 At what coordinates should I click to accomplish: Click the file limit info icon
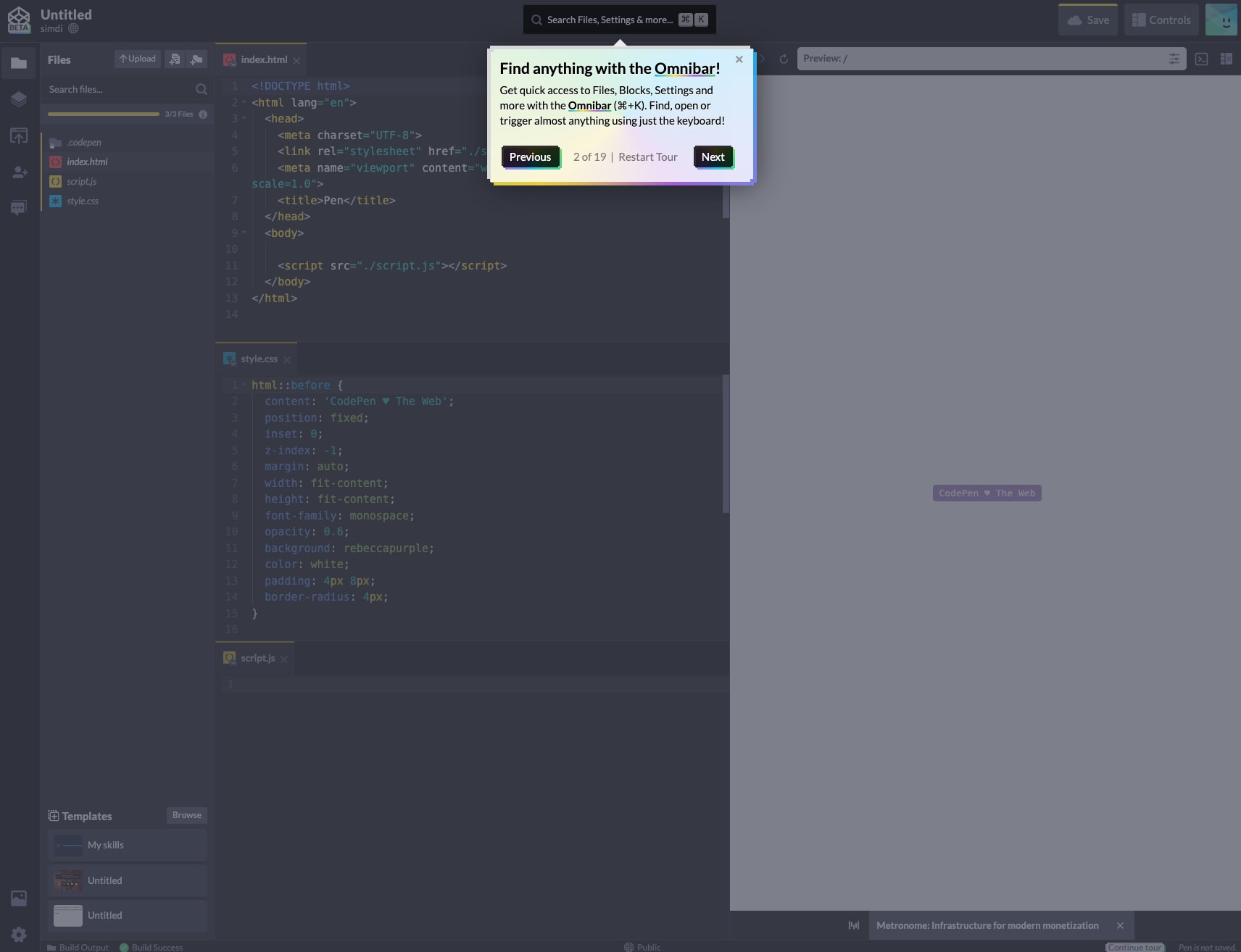click(203, 114)
